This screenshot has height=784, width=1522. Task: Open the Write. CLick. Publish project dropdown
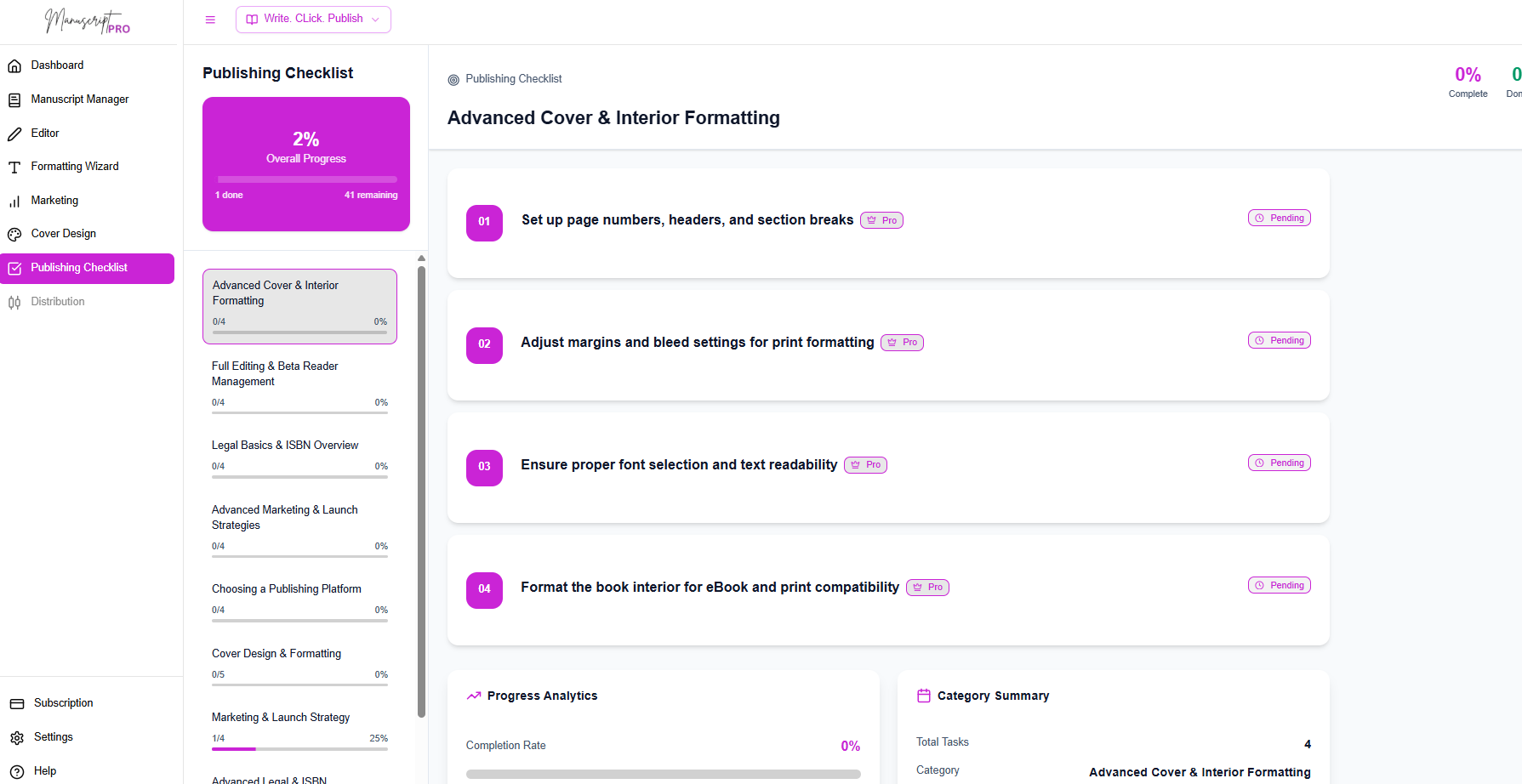(x=313, y=19)
